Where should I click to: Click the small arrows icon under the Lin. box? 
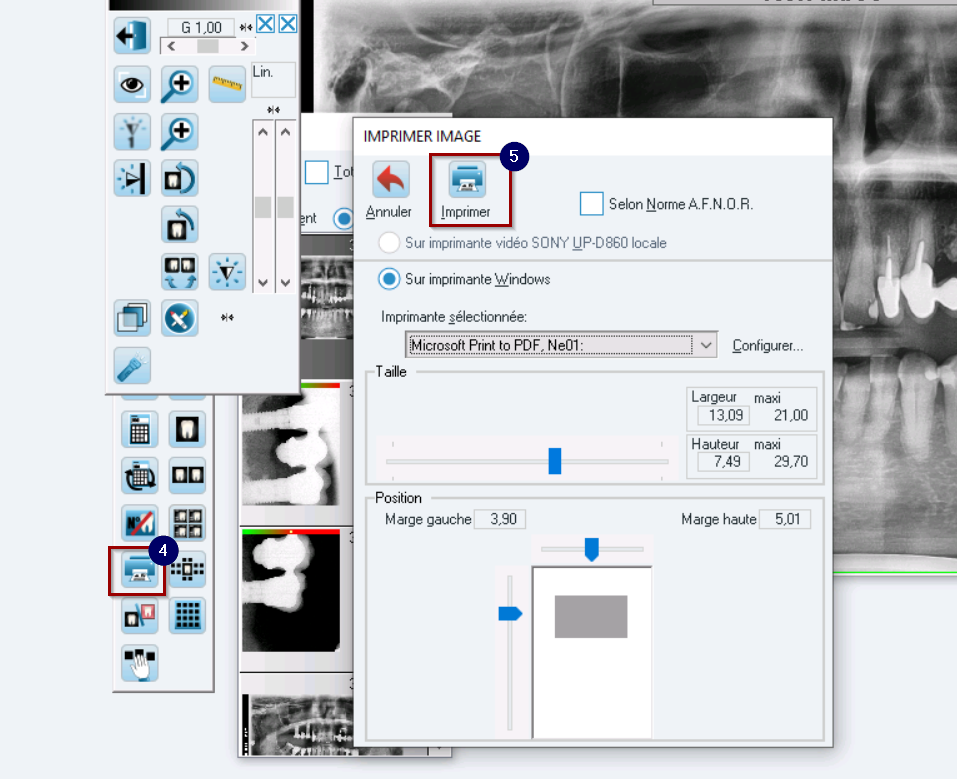coord(273,110)
